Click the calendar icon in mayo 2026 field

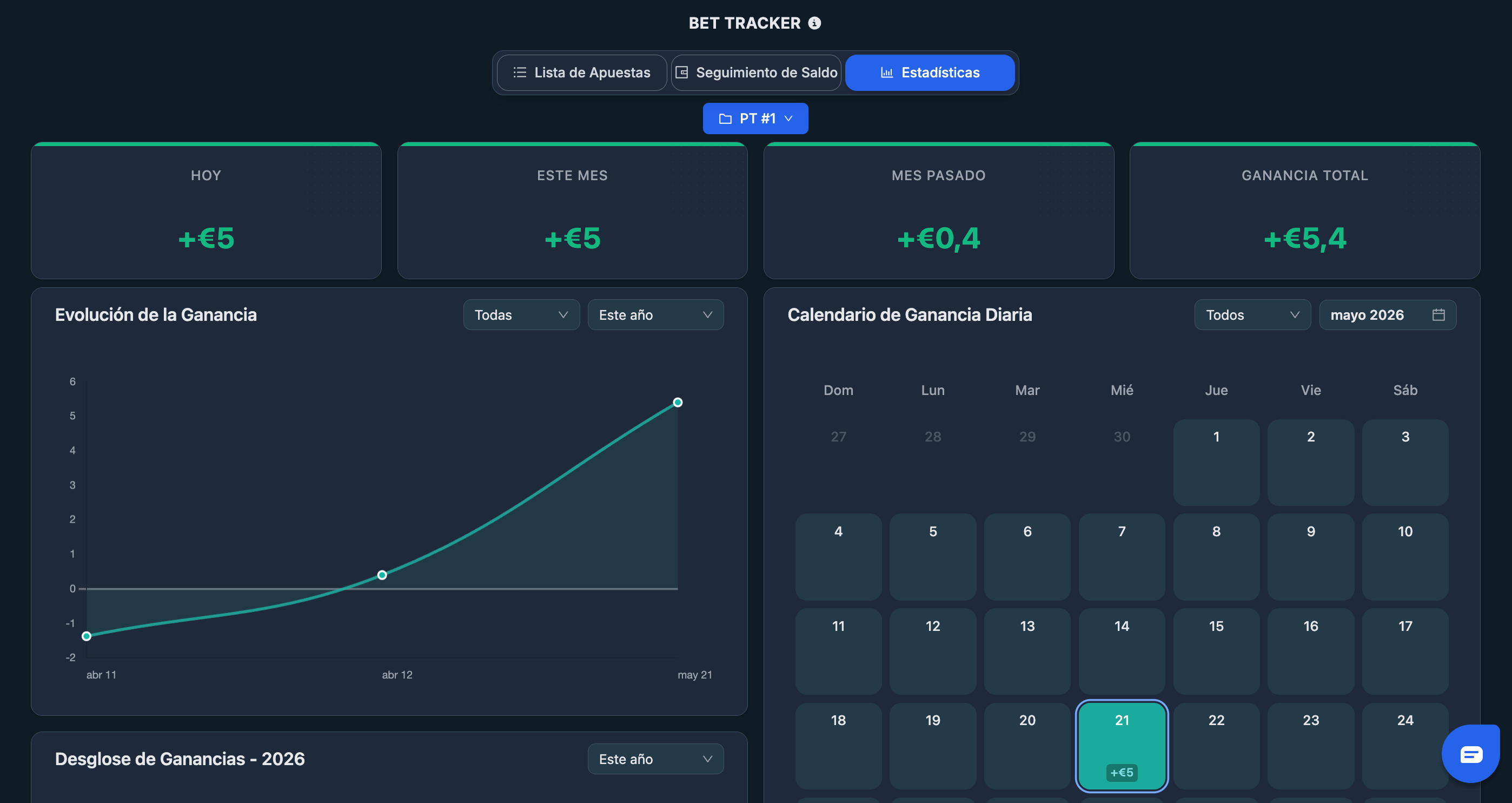point(1438,315)
